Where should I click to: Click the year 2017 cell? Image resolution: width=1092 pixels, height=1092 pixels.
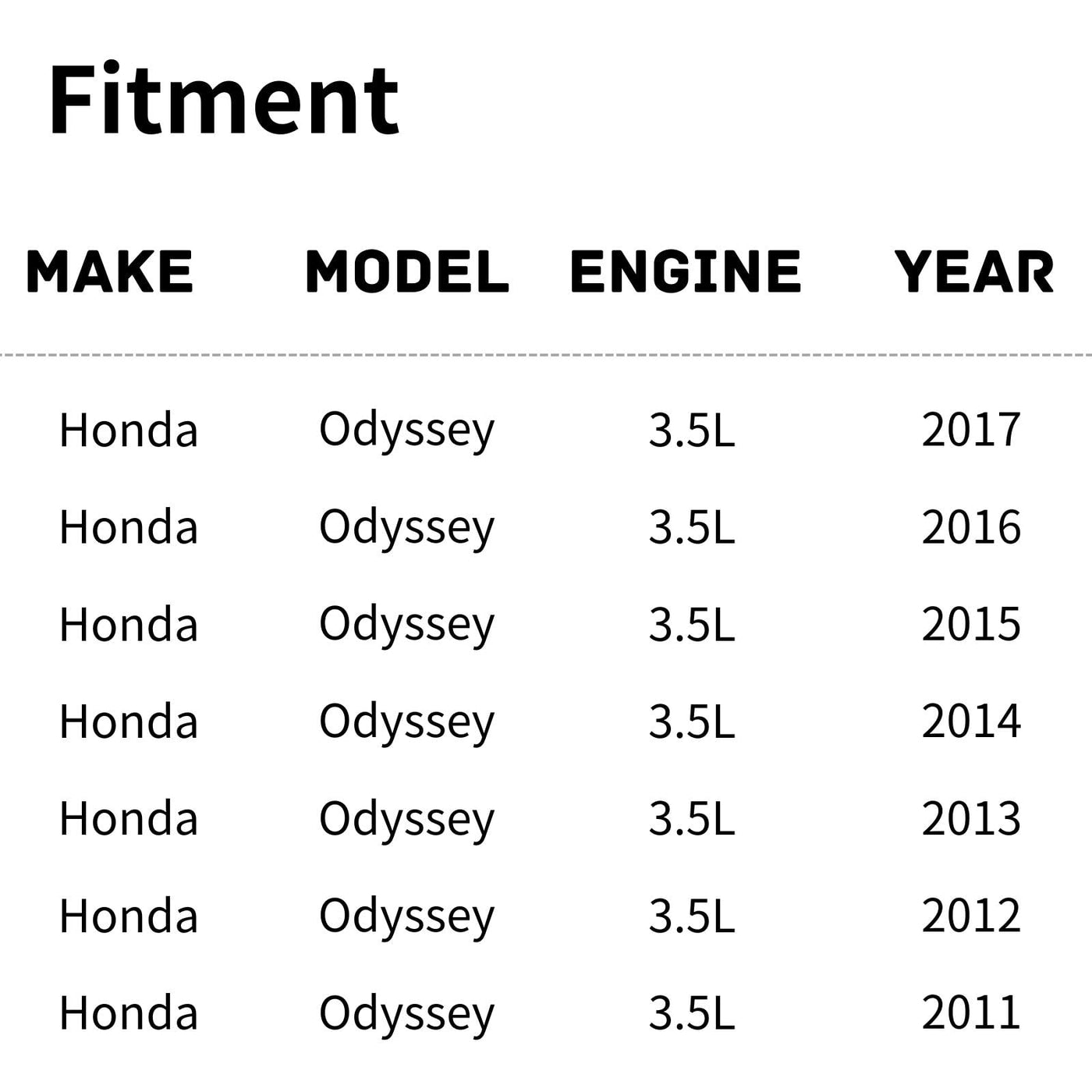[971, 430]
